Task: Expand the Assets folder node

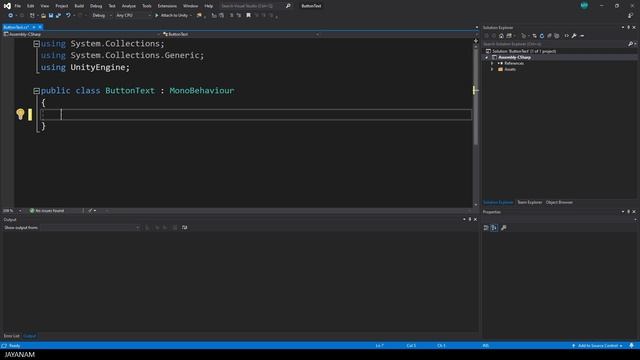Action: (492, 69)
